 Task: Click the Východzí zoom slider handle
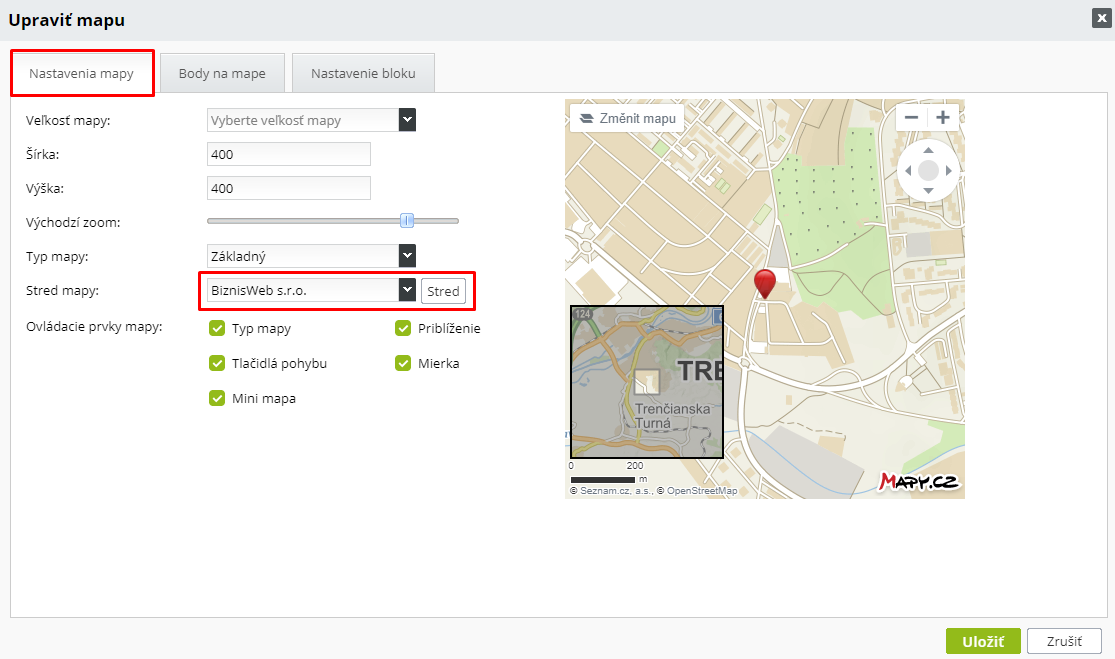(407, 221)
